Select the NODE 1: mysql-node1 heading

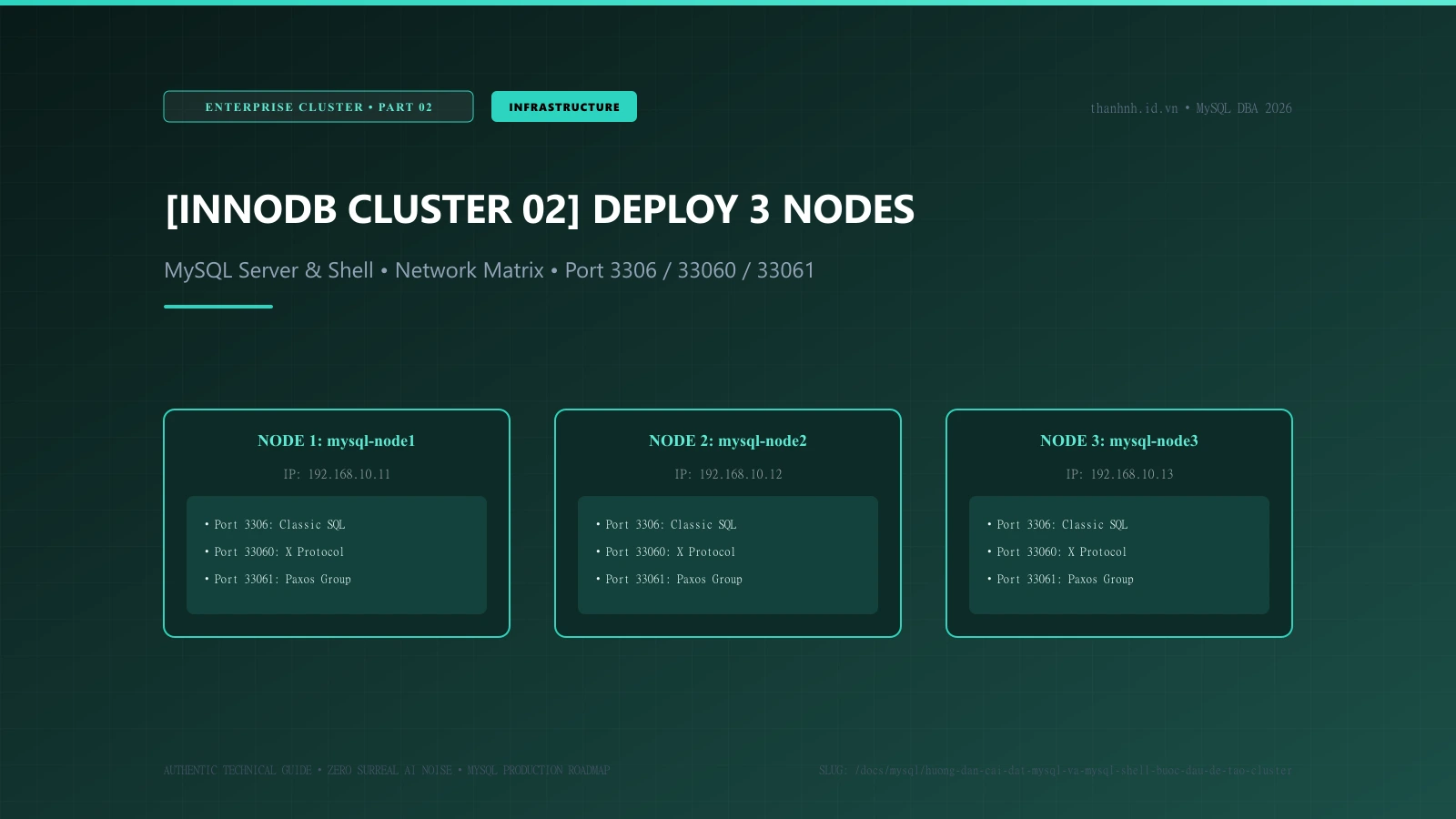point(337,440)
